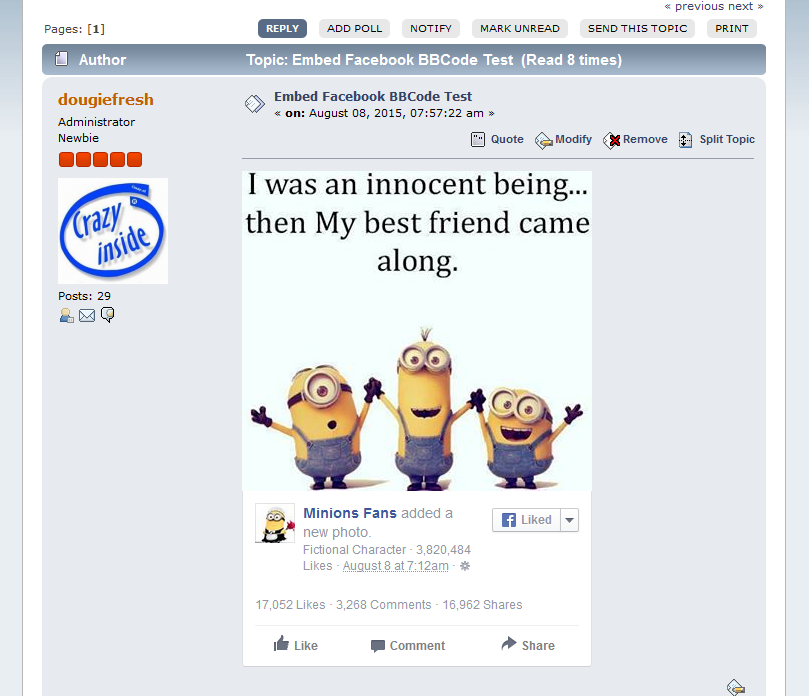809x696 pixels.
Task: Click the 16,962 Shares text
Action: click(x=482, y=605)
